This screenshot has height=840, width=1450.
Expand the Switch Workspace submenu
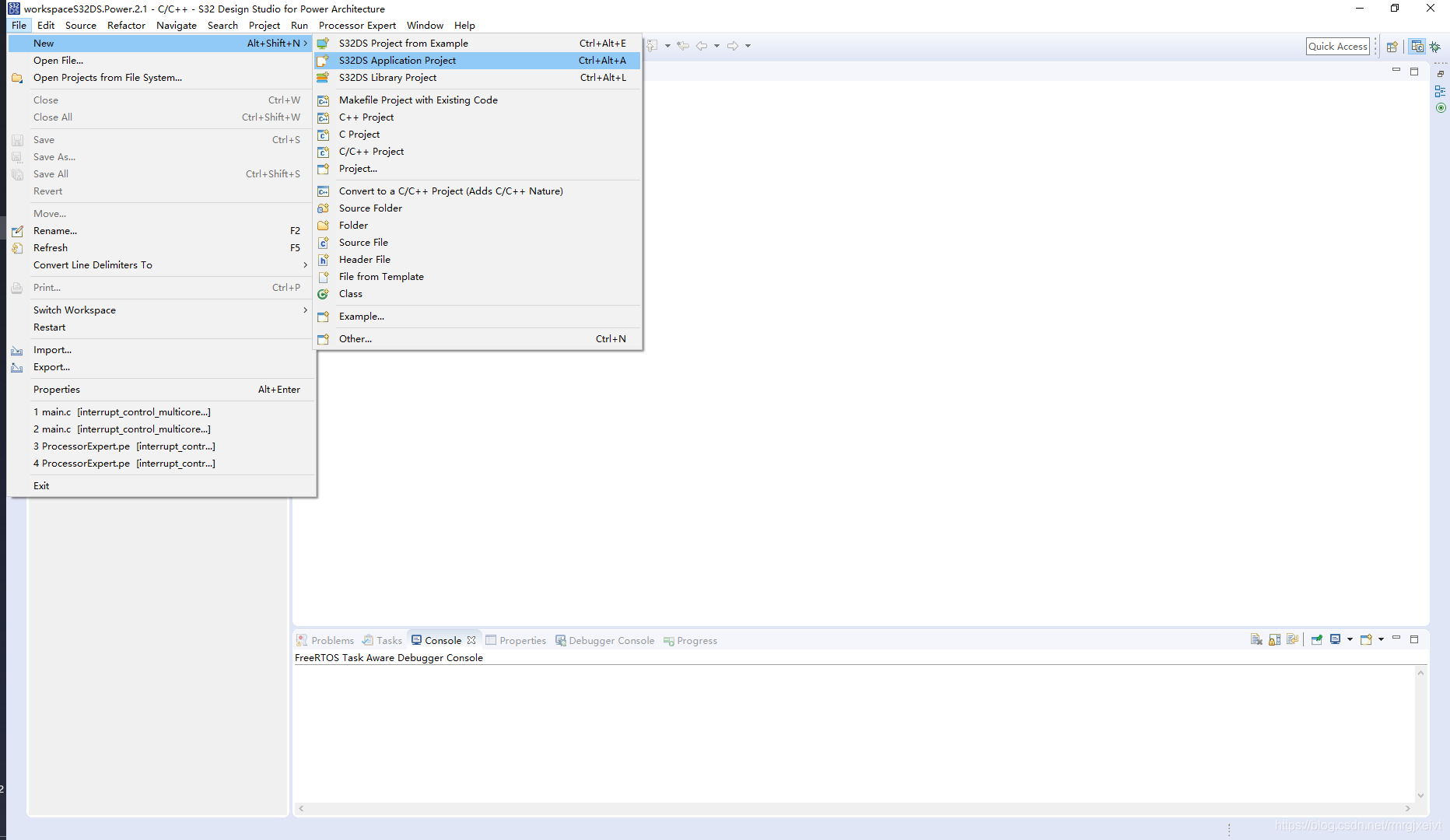161,310
